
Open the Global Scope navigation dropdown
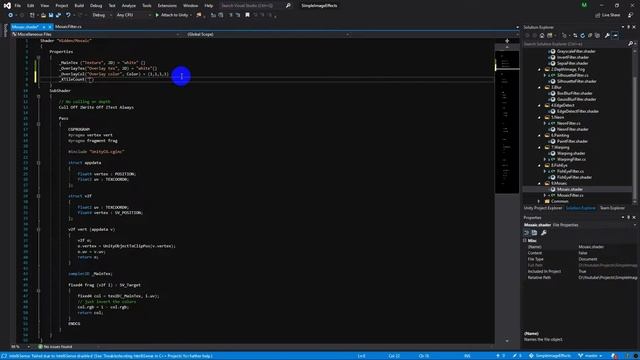click(x=267, y=35)
